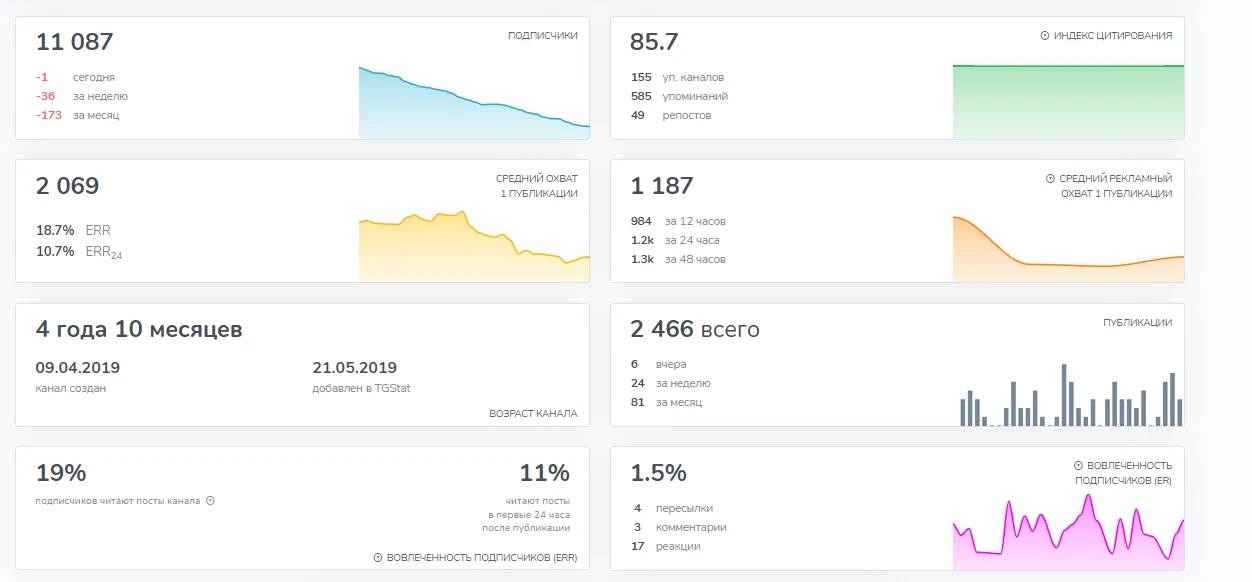
Task: Click the TGStat added date 21.05.2019
Action: click(355, 368)
